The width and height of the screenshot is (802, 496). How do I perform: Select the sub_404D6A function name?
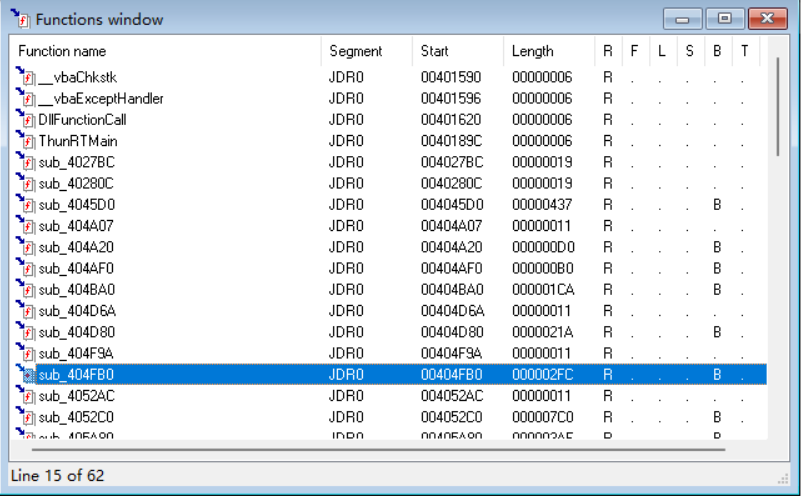pyautogui.click(x=77, y=311)
